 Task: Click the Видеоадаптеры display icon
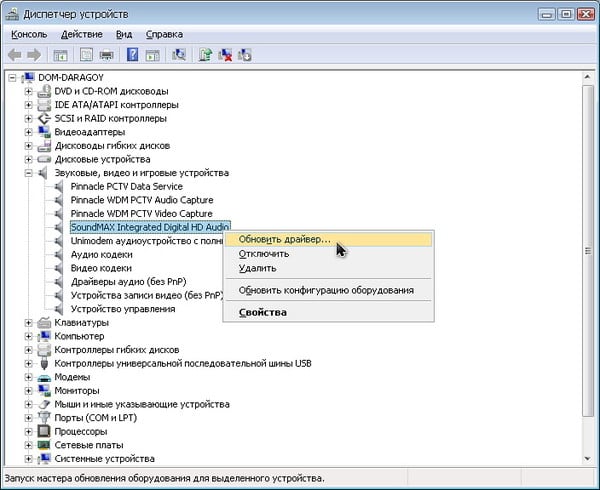[44, 132]
